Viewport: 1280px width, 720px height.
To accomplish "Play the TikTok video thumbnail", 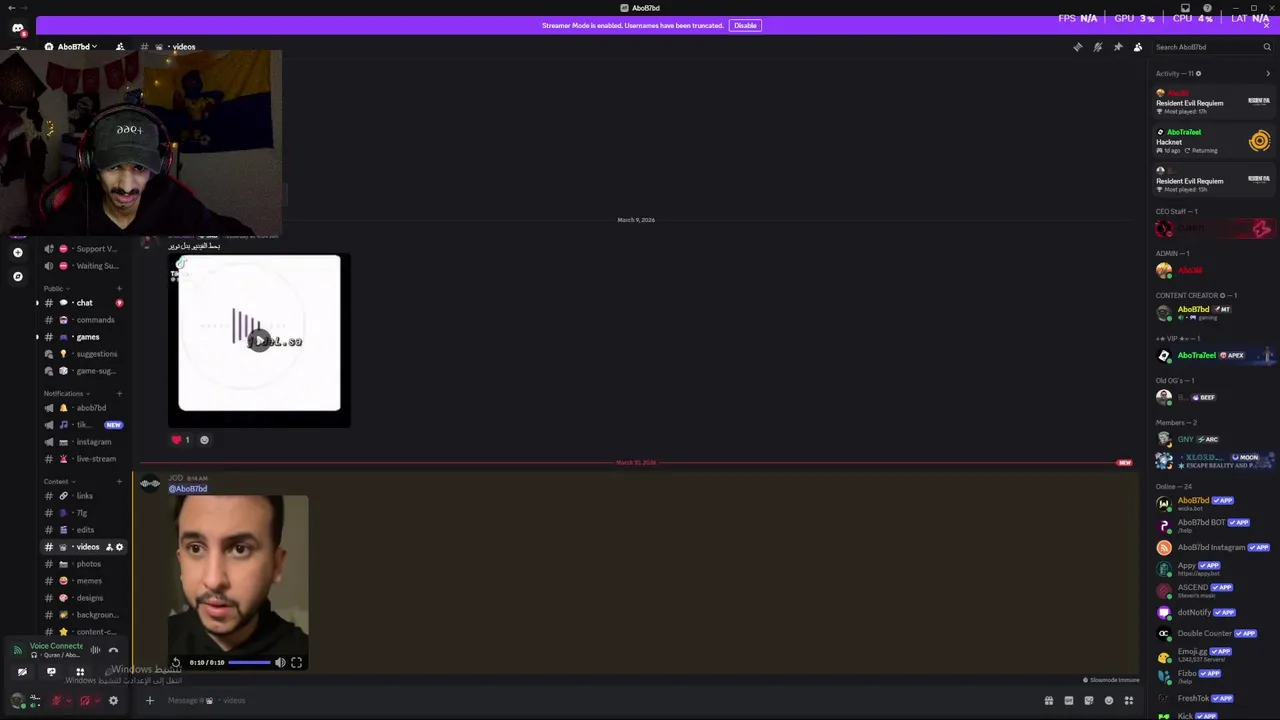I will click(259, 341).
